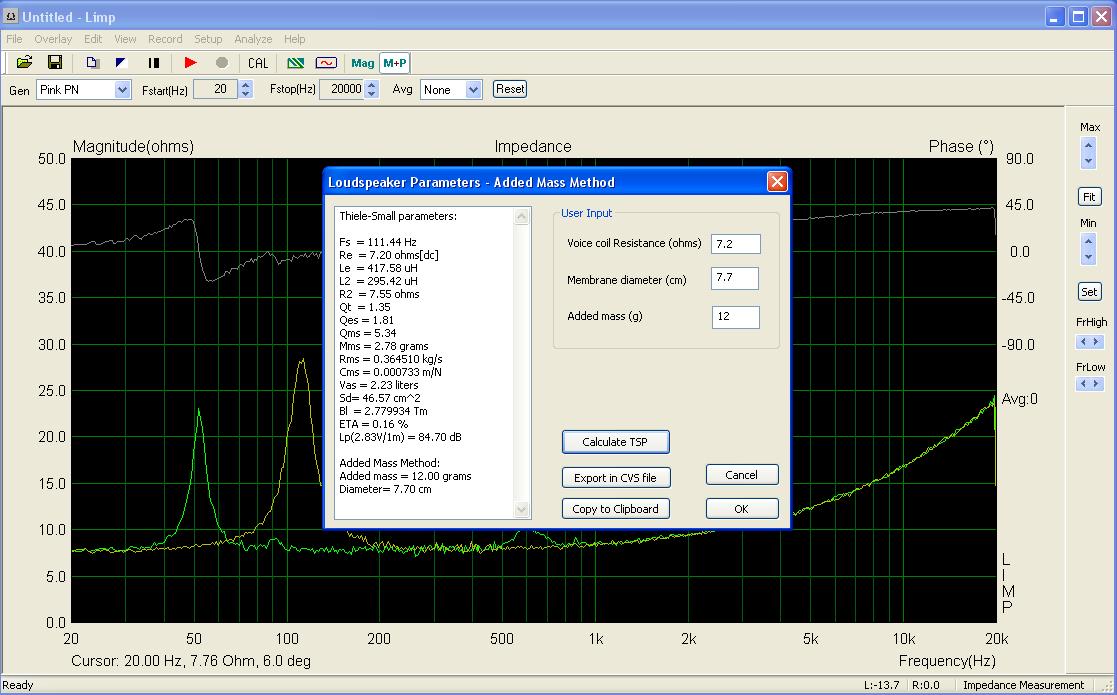Save the measurement with the floppy disk icon
Viewport: 1117px width, 695px height.
(x=55, y=63)
